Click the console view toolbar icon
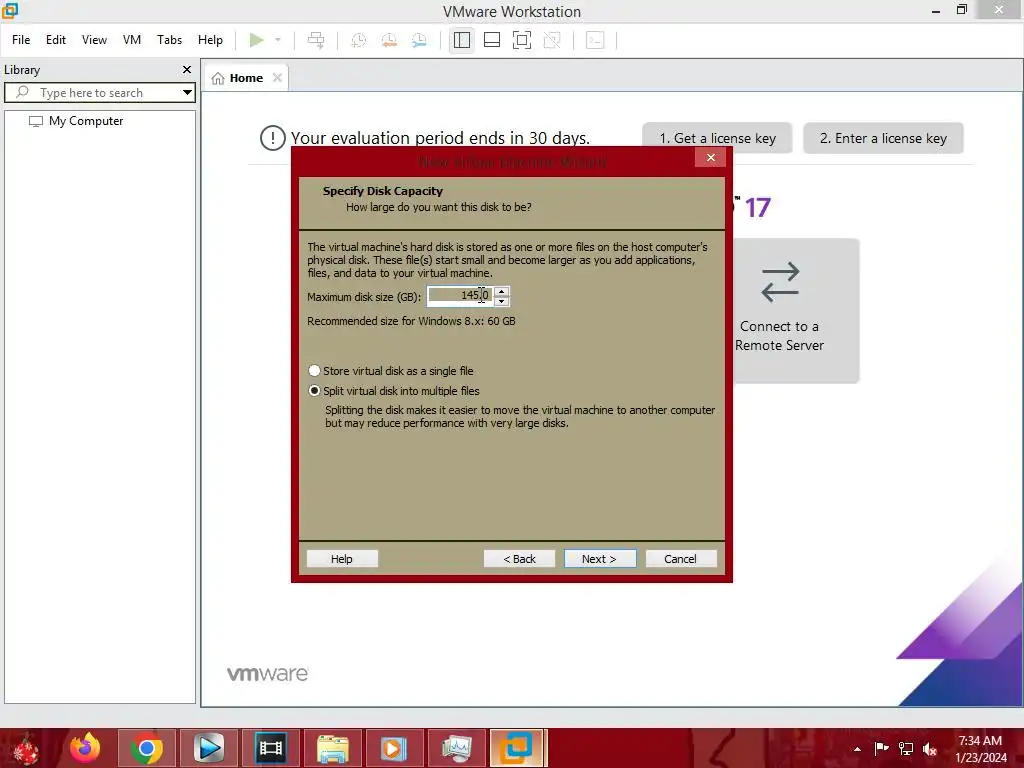This screenshot has height=768, width=1024. pyautogui.click(x=595, y=40)
